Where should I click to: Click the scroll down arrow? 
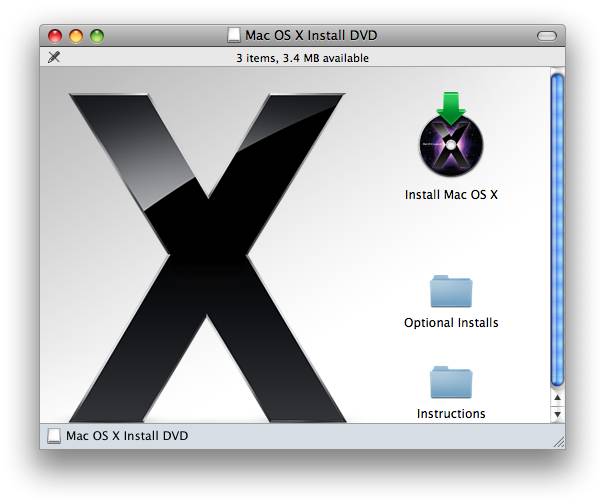coord(557,414)
